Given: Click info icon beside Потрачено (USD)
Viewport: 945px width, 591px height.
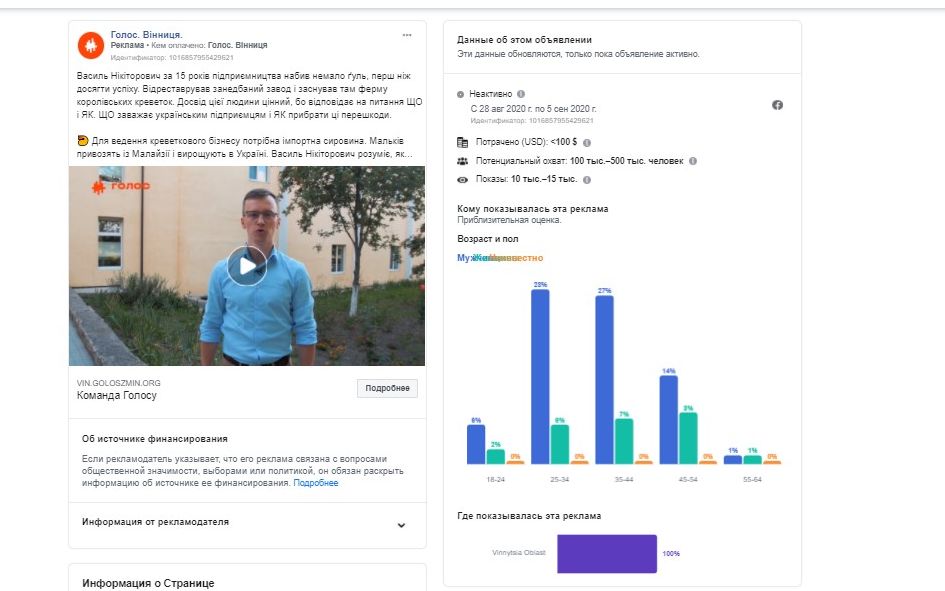Looking at the screenshot, I should (x=587, y=143).
